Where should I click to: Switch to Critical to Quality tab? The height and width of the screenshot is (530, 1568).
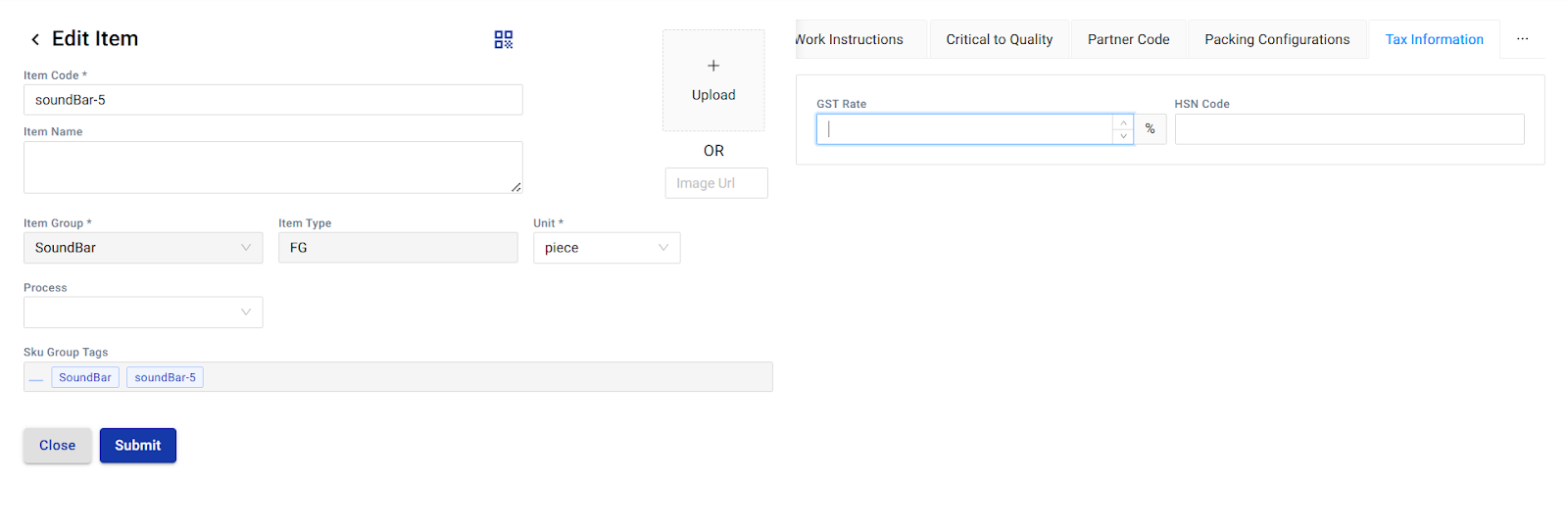click(999, 40)
